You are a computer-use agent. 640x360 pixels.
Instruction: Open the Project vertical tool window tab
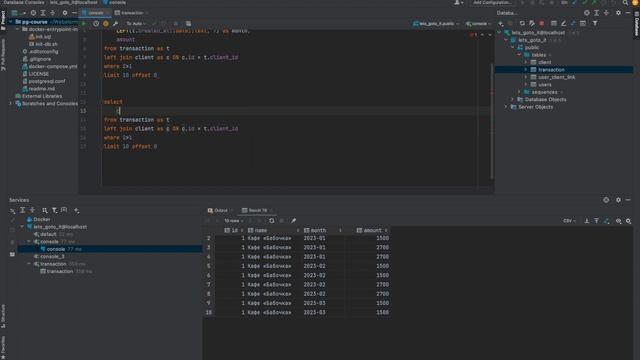tap(3, 20)
